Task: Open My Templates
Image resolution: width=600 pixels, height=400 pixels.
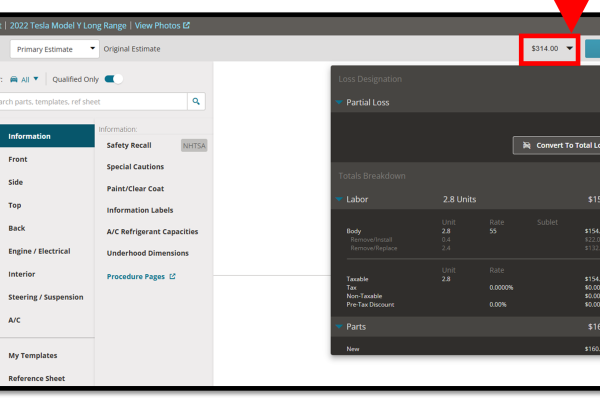Action: click(x=33, y=355)
